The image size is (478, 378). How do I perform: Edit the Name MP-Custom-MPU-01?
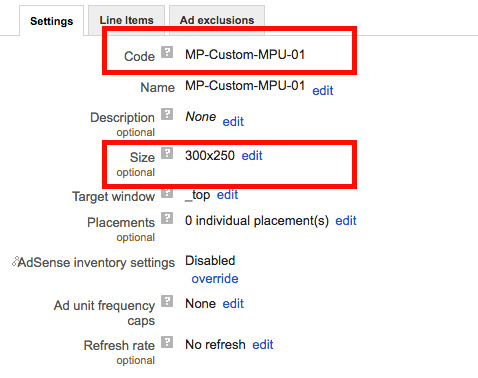tap(323, 90)
